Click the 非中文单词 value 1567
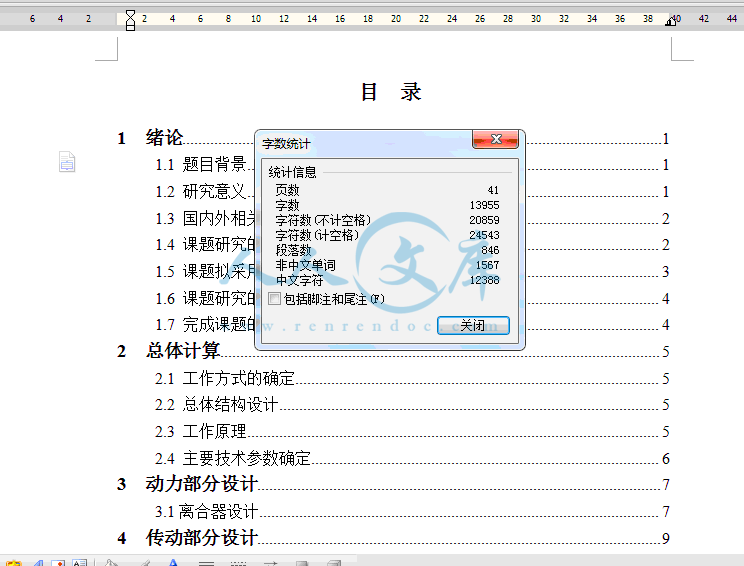The height and width of the screenshot is (566, 744). 487,265
